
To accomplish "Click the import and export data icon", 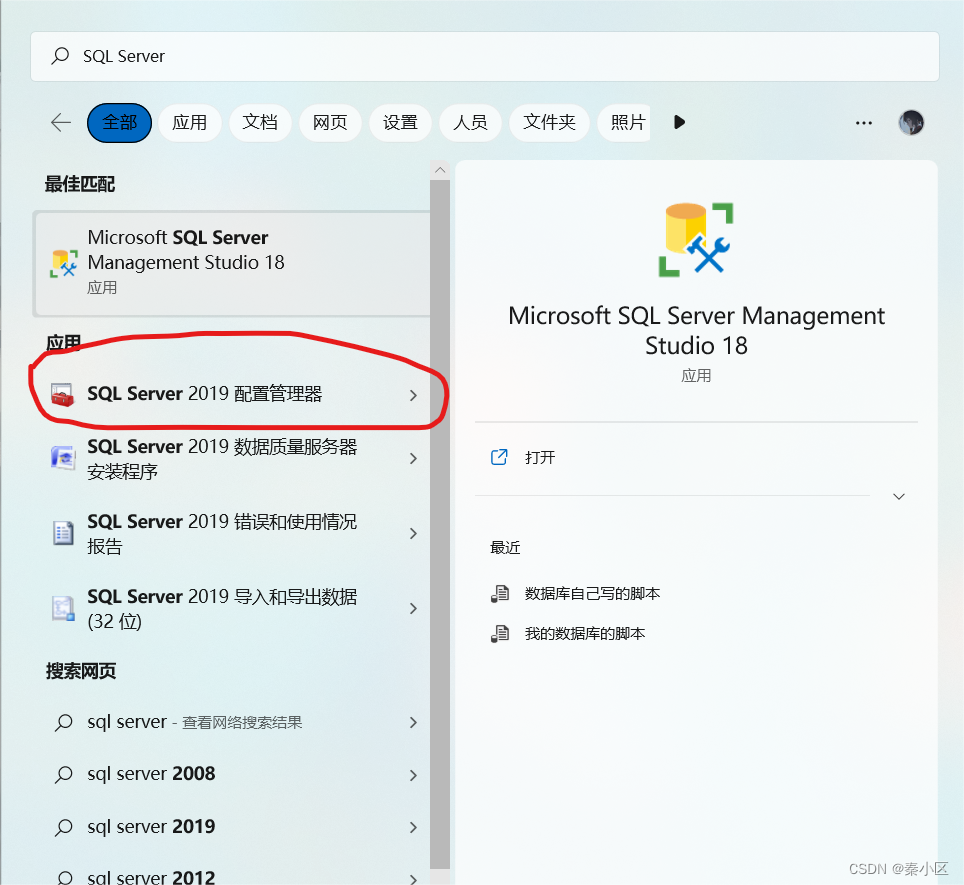I will coord(63,608).
